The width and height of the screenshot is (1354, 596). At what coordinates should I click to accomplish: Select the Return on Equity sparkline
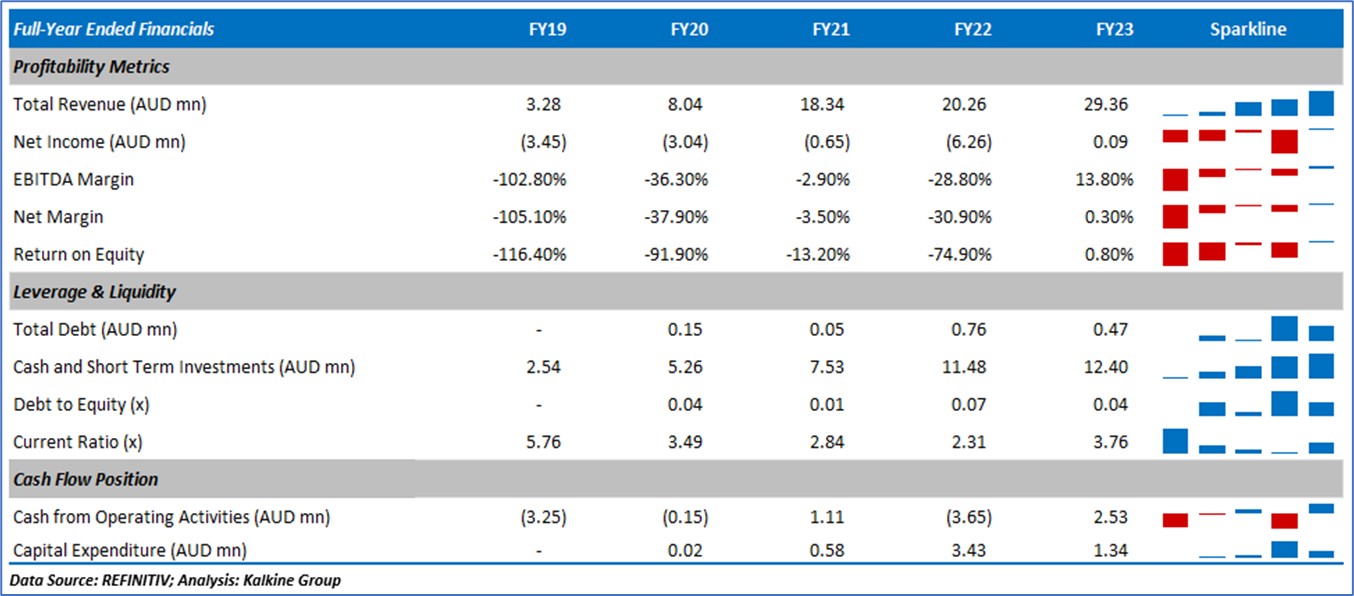pyautogui.click(x=1248, y=254)
